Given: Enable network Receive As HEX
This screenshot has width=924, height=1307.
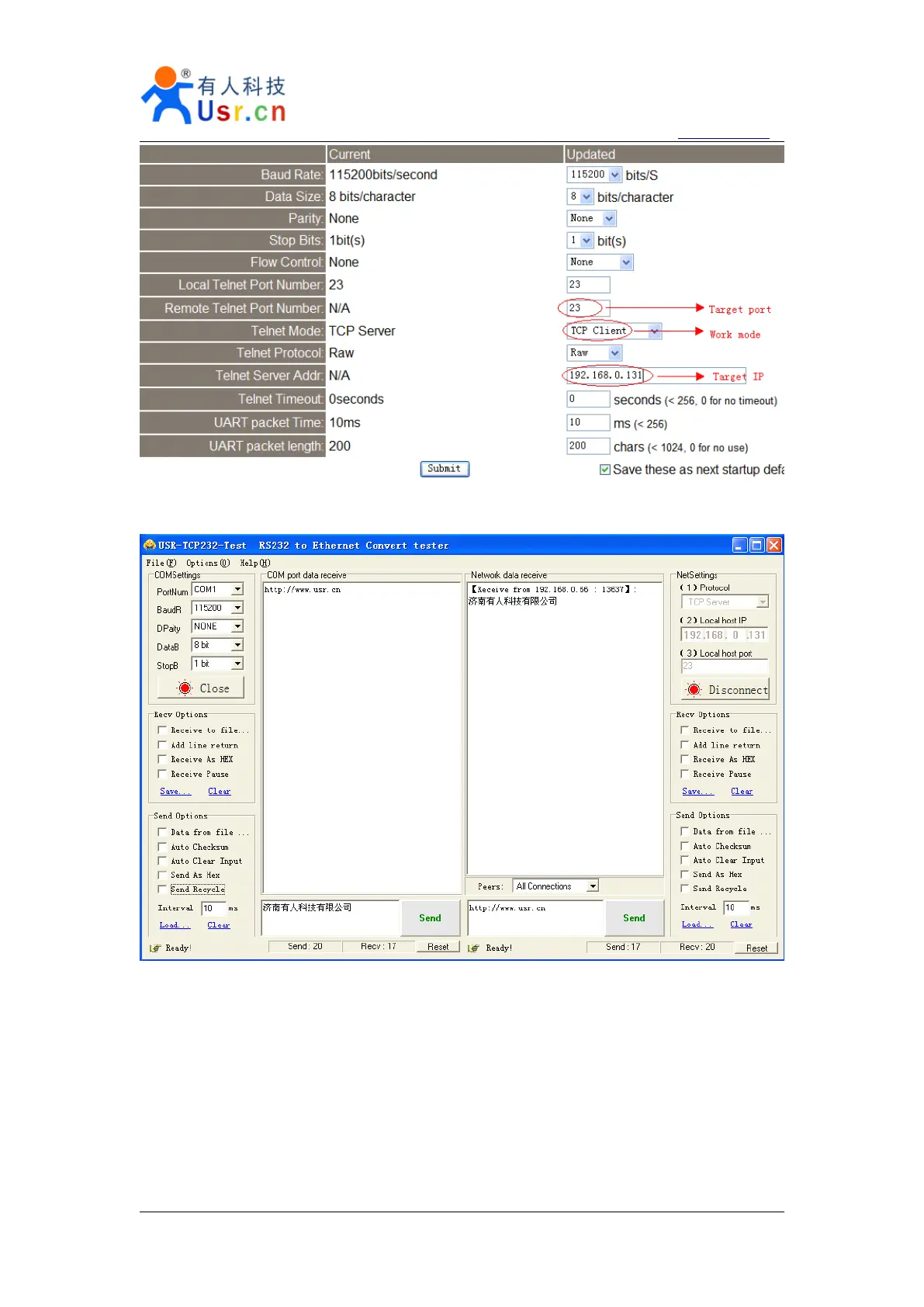Looking at the screenshot, I should pos(684,759).
